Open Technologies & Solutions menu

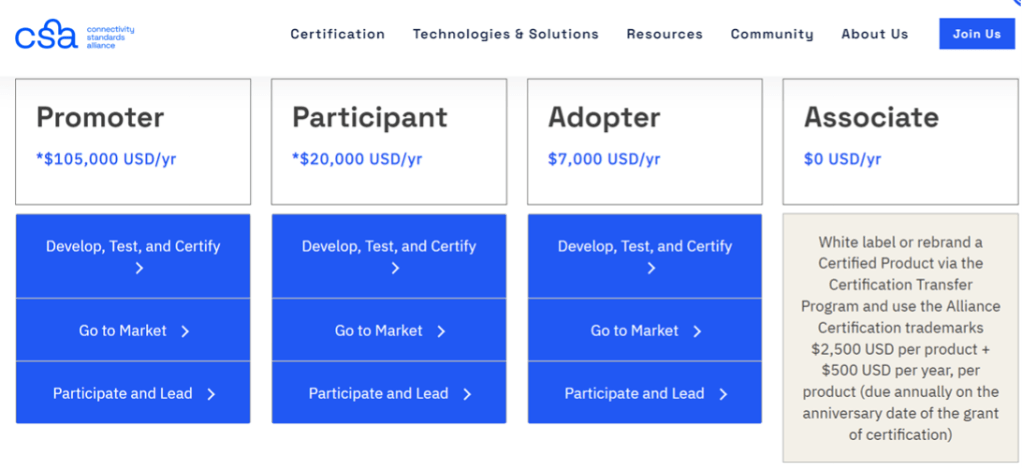coord(505,34)
